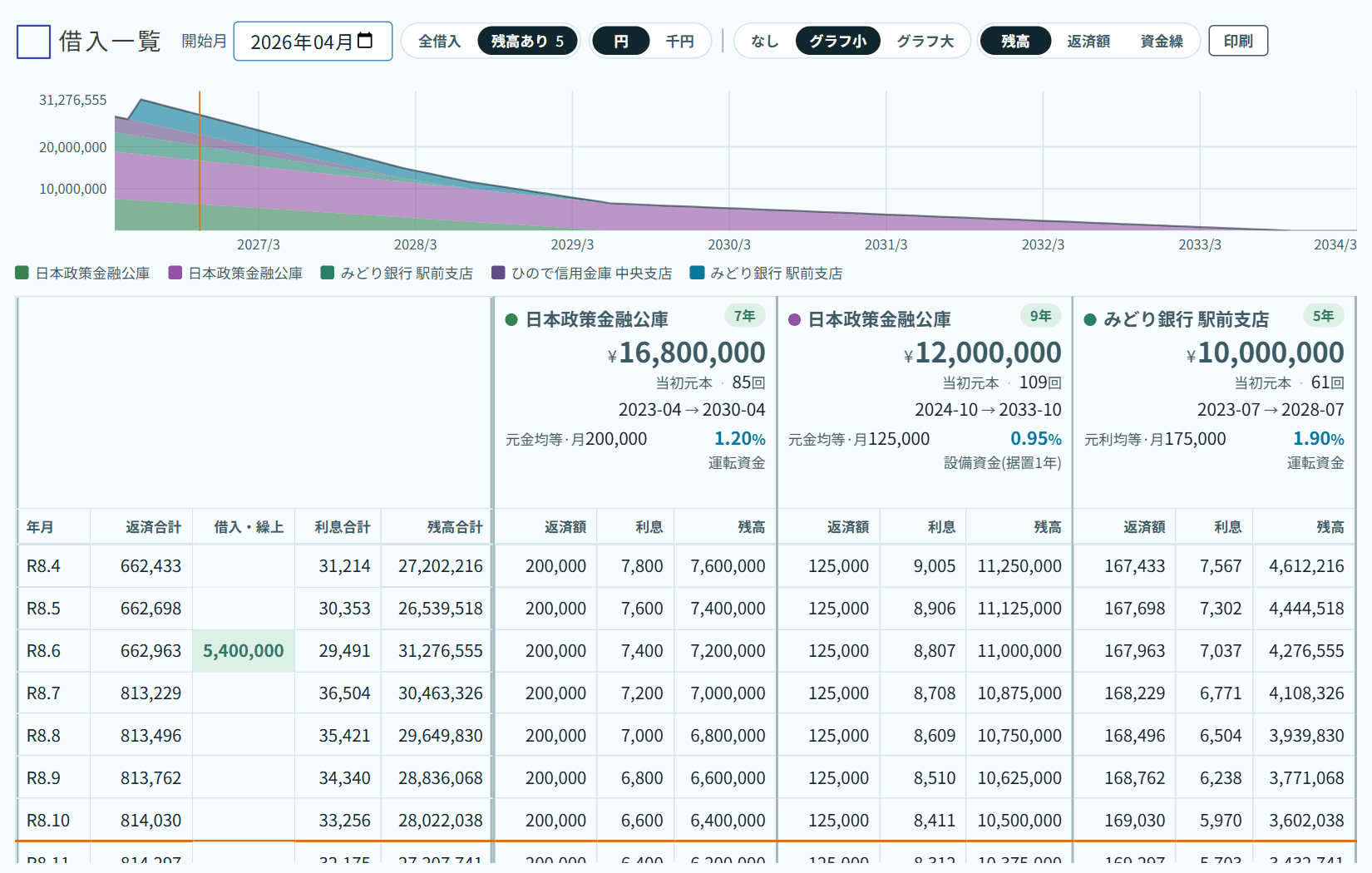Viewport: 1372px width, 873px height.
Task: Select the 全借入 filter option
Action: (x=439, y=41)
